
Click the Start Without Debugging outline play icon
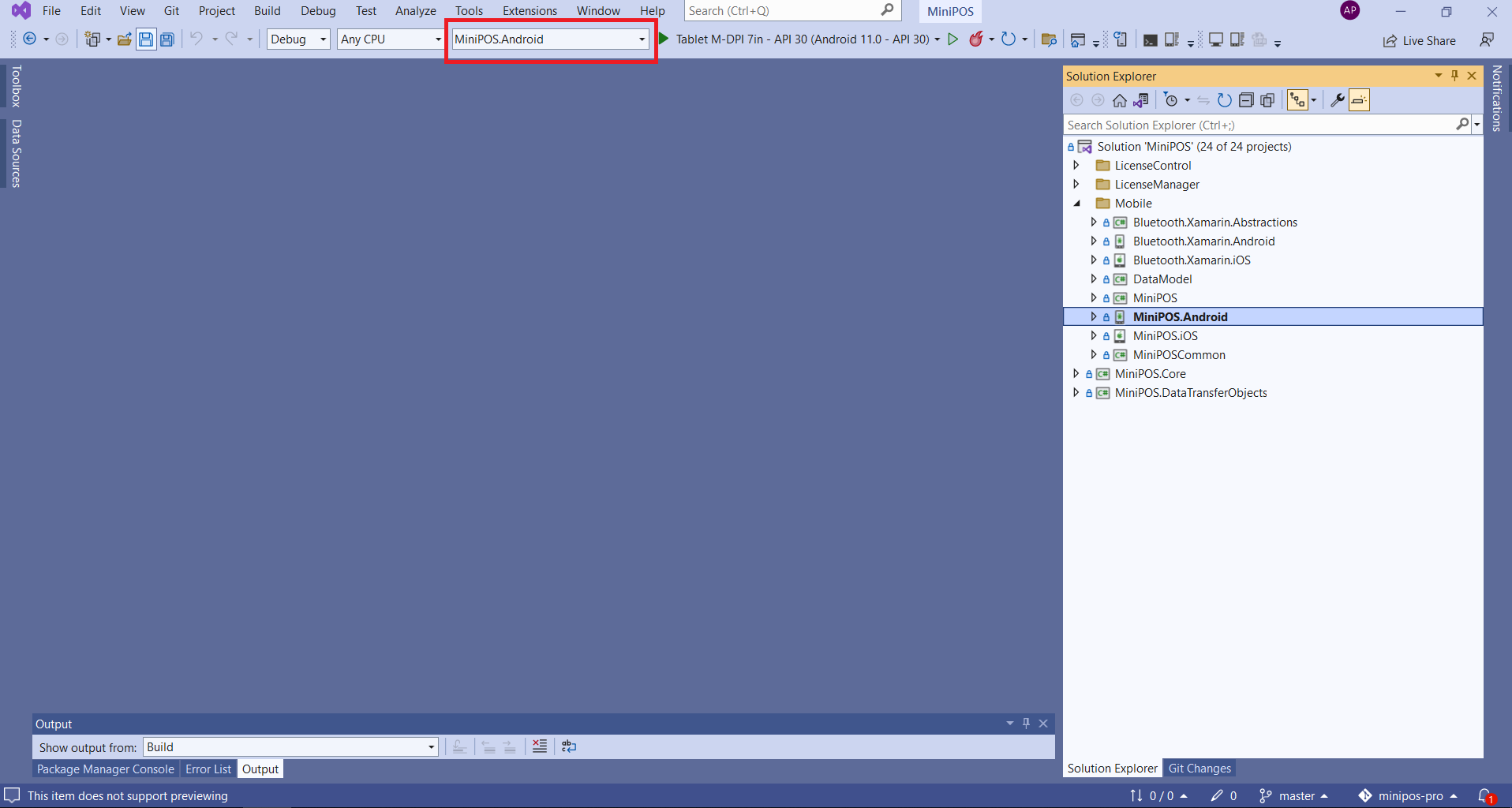click(952, 39)
